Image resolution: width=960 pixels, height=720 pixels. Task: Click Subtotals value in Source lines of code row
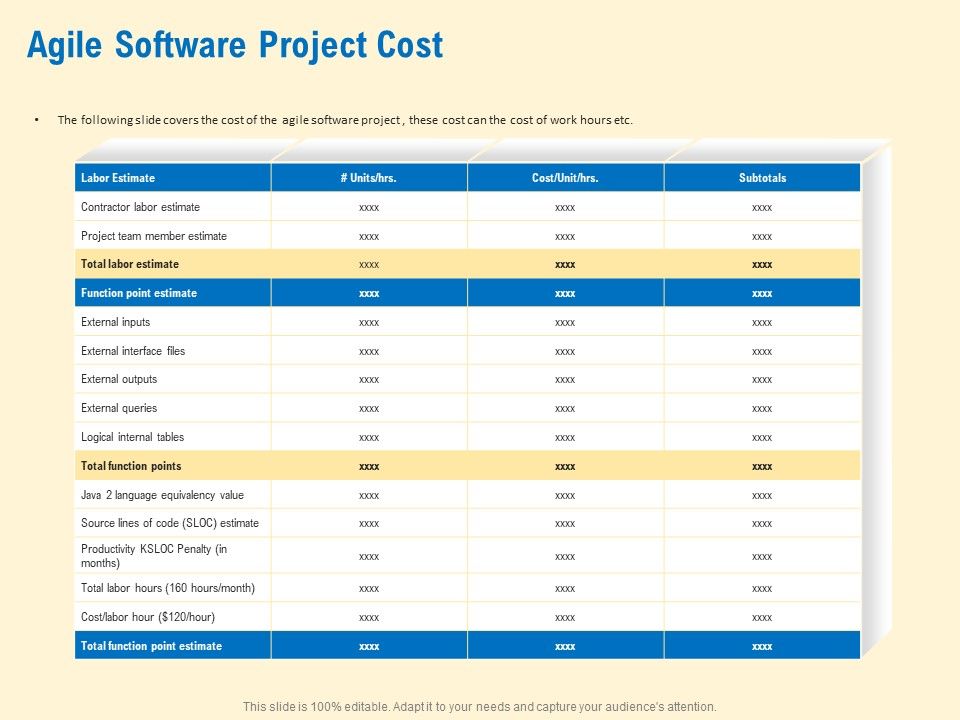pos(762,523)
